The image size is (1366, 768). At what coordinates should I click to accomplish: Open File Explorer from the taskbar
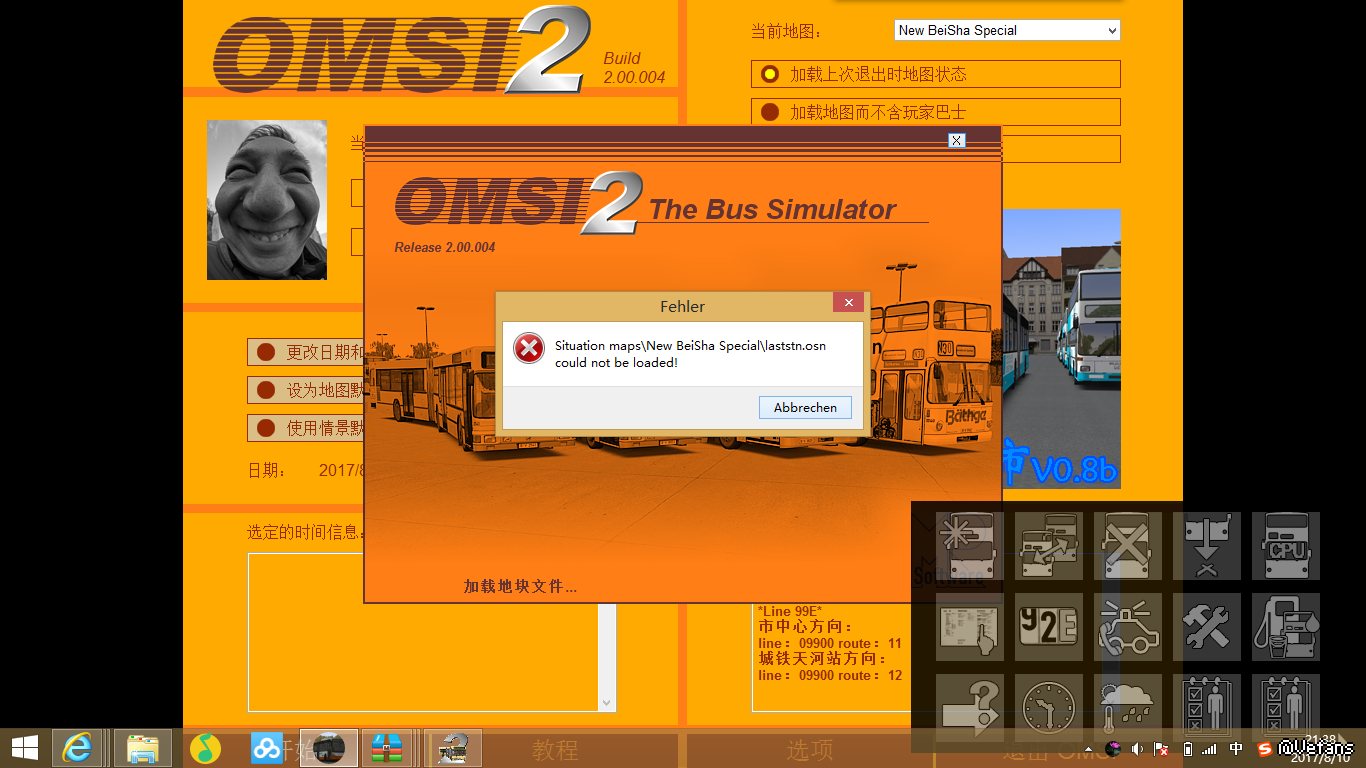(143, 748)
